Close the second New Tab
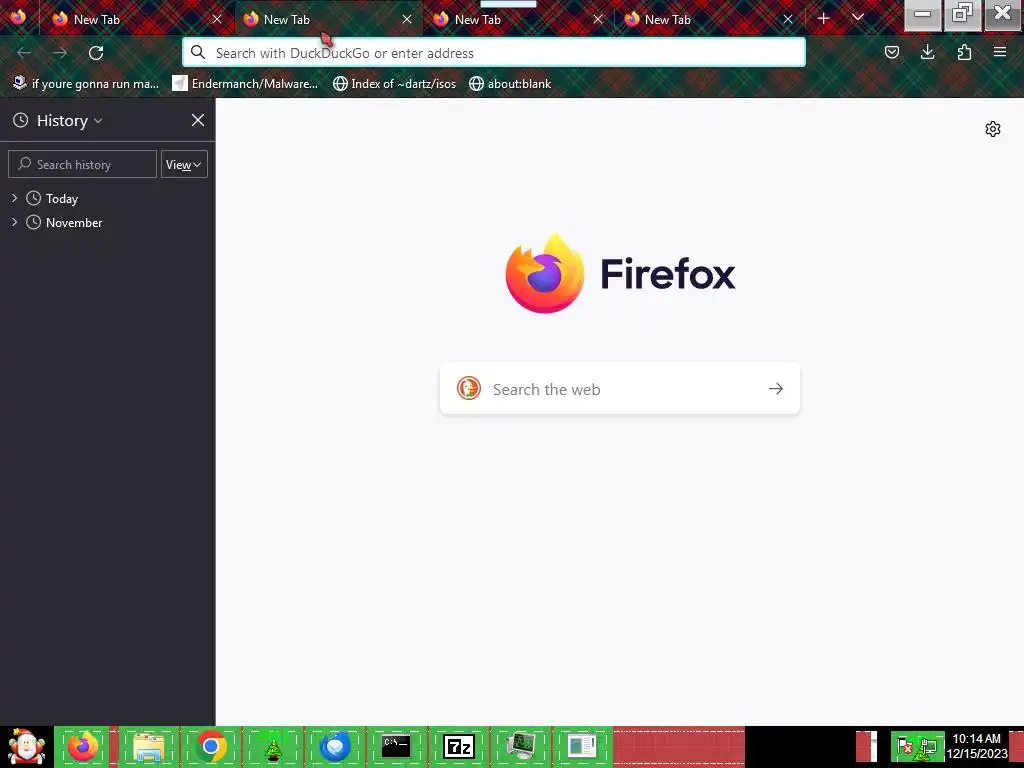 [407, 20]
